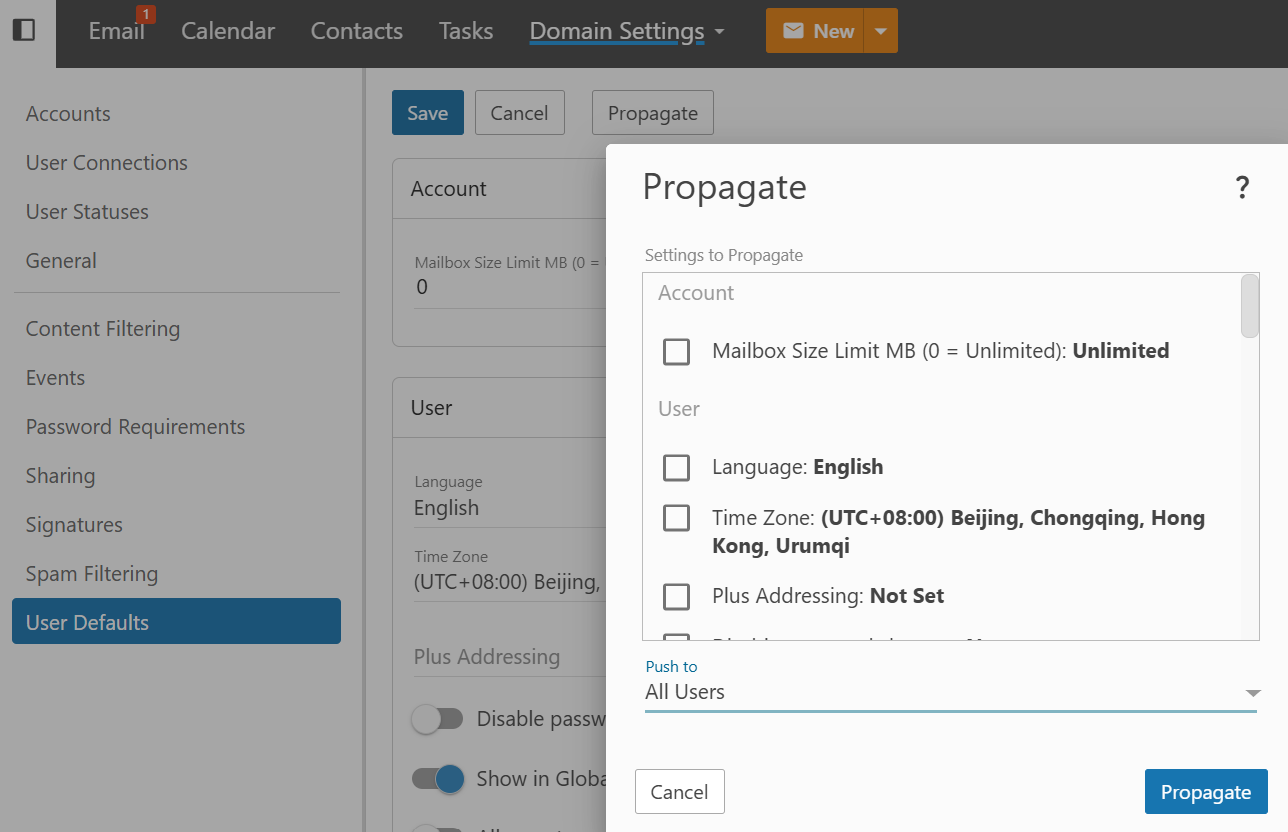Open the help question mark icon

[x=1242, y=187]
